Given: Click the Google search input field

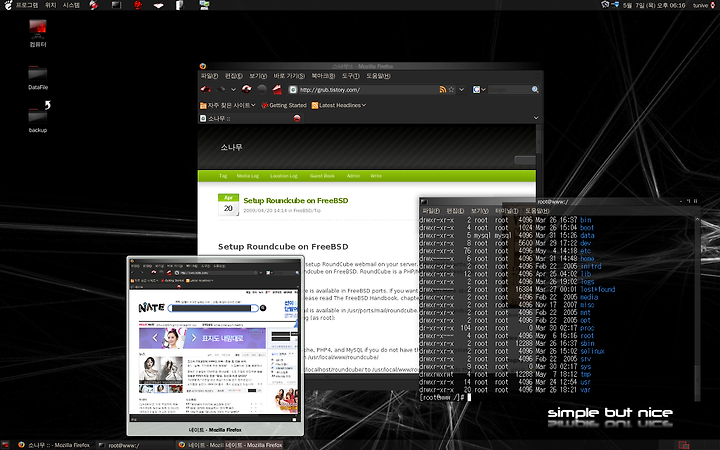Looking at the screenshot, I should (x=509, y=90).
